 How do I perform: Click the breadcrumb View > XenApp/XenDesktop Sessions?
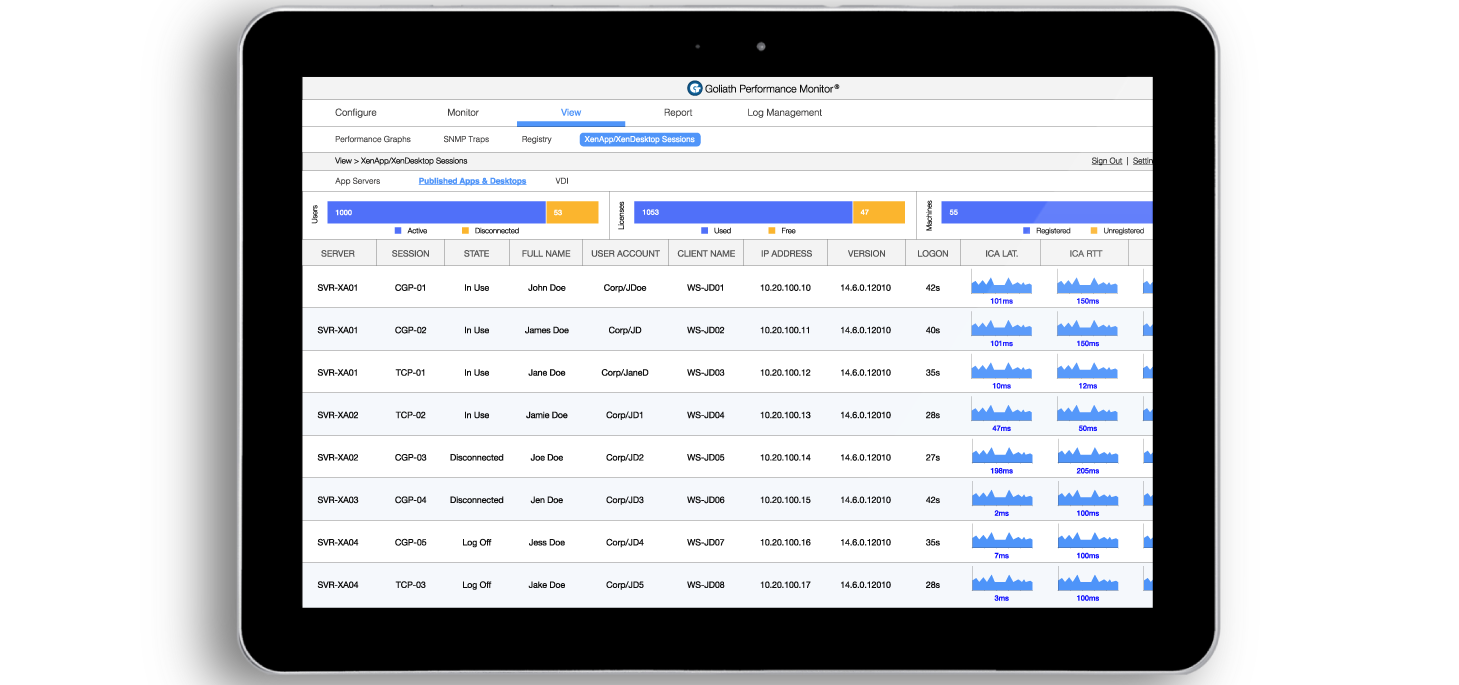coord(401,161)
